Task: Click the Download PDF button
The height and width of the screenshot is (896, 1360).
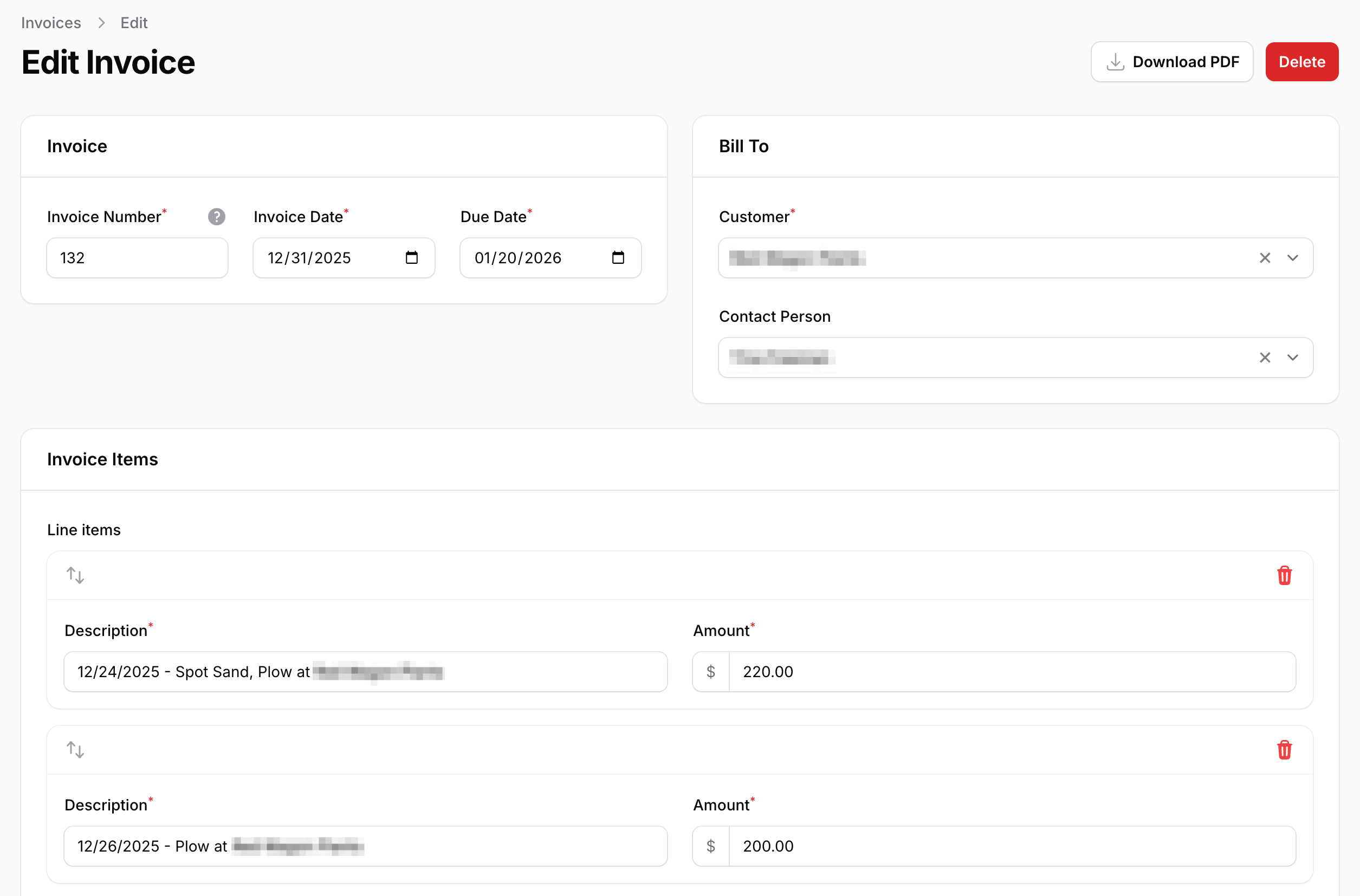Action: pos(1171,62)
